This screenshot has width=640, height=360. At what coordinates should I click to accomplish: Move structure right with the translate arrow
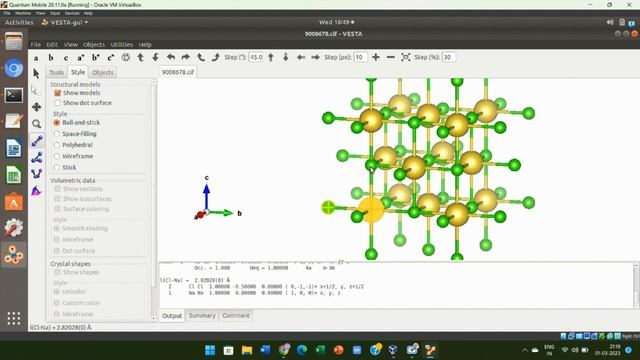coord(316,58)
